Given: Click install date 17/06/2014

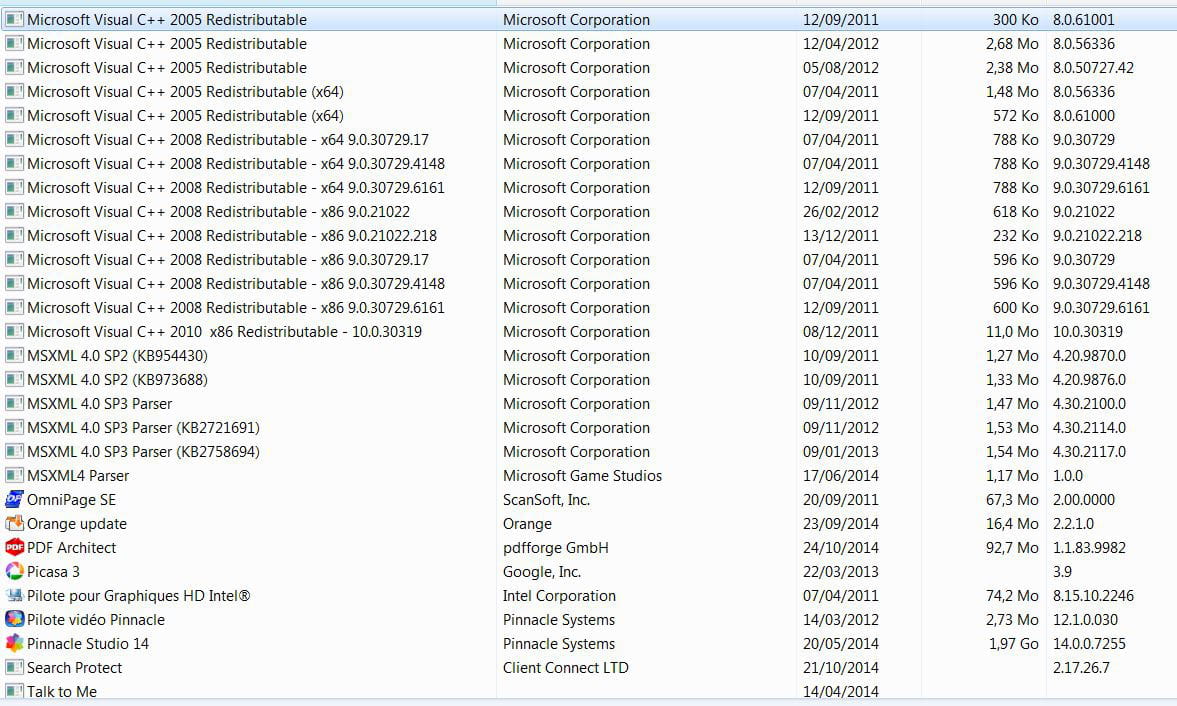Looking at the screenshot, I should [x=841, y=476].
